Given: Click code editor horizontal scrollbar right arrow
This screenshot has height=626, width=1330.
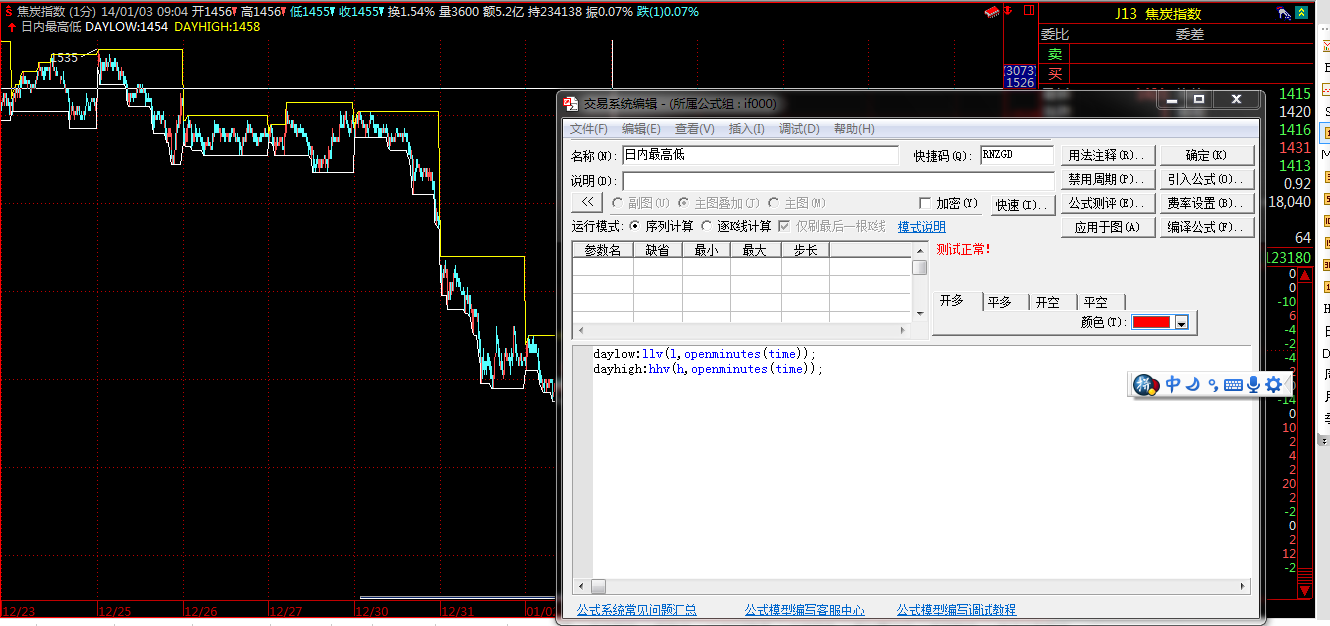Looking at the screenshot, I should pyautogui.click(x=1244, y=586).
